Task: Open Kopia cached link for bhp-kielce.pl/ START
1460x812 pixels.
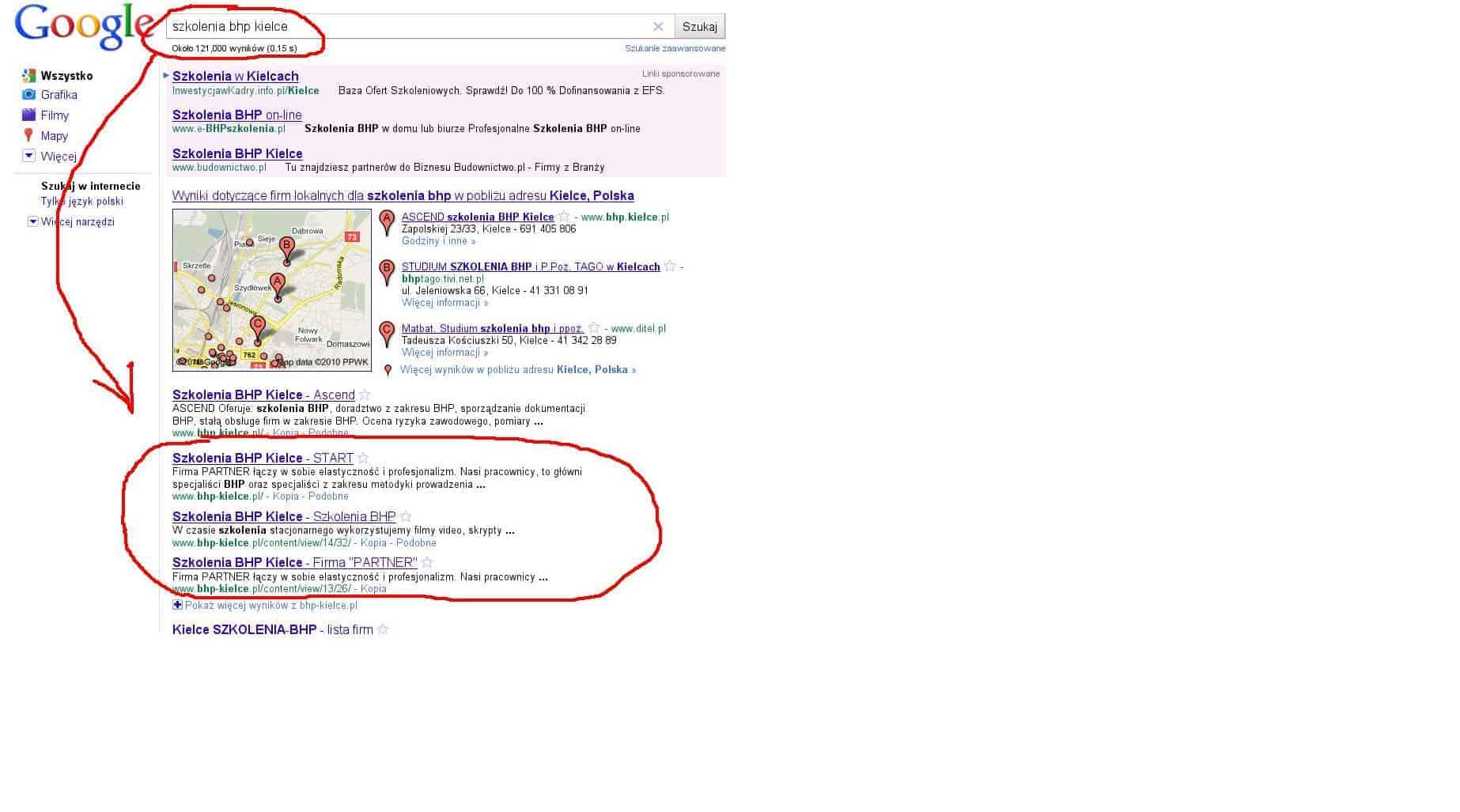Action: click(x=286, y=497)
